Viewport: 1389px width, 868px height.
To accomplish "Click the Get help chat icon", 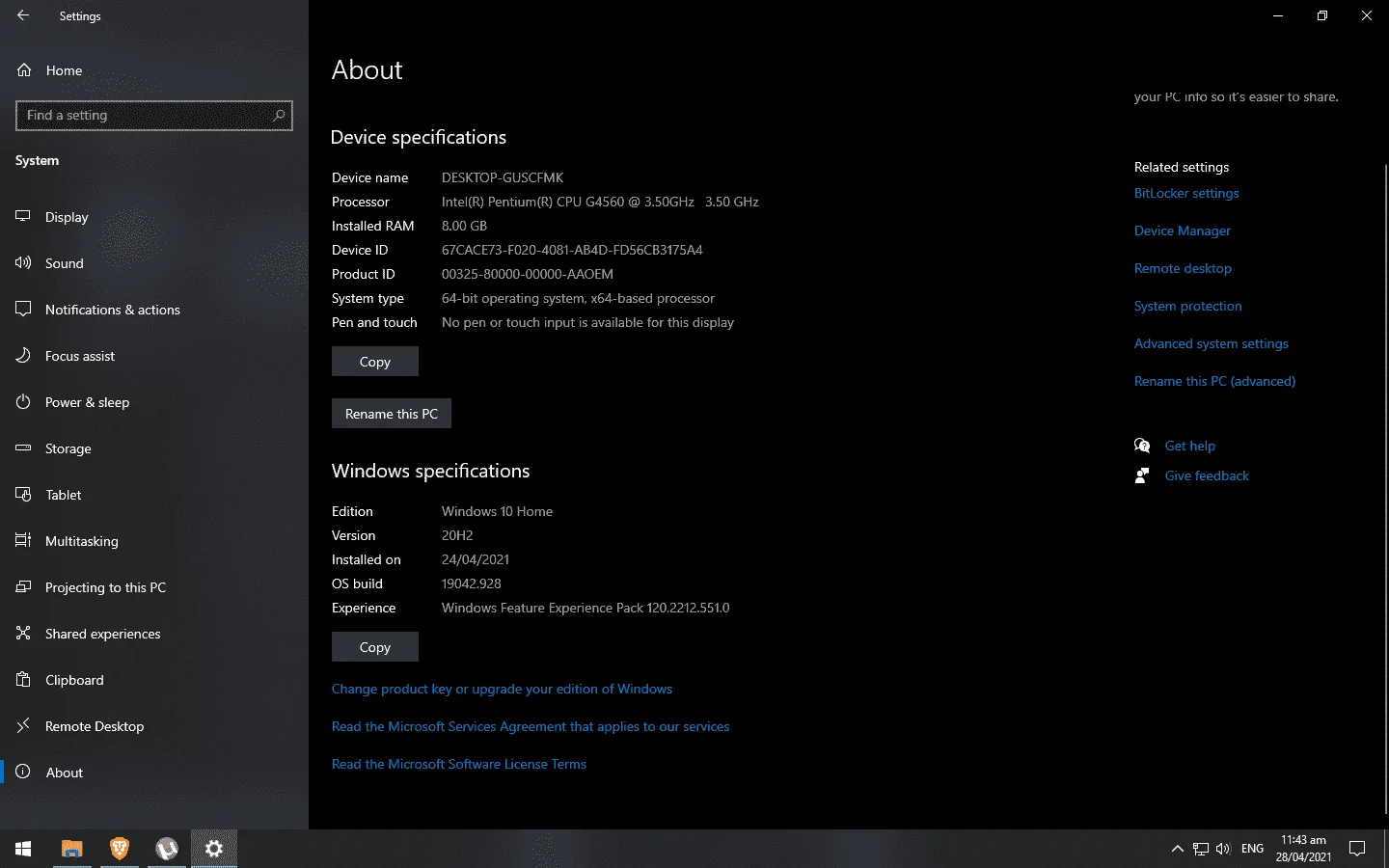I will [1142, 446].
